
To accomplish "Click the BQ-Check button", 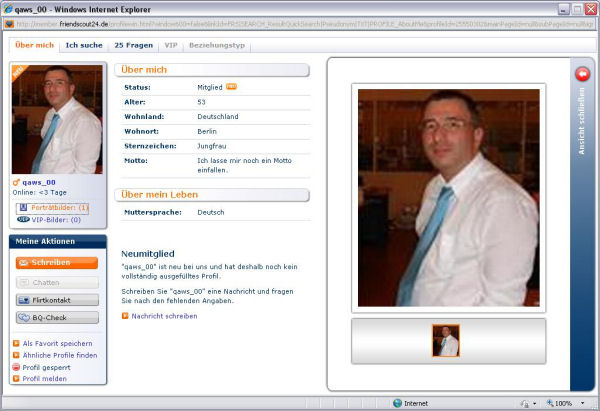I will tap(57, 318).
